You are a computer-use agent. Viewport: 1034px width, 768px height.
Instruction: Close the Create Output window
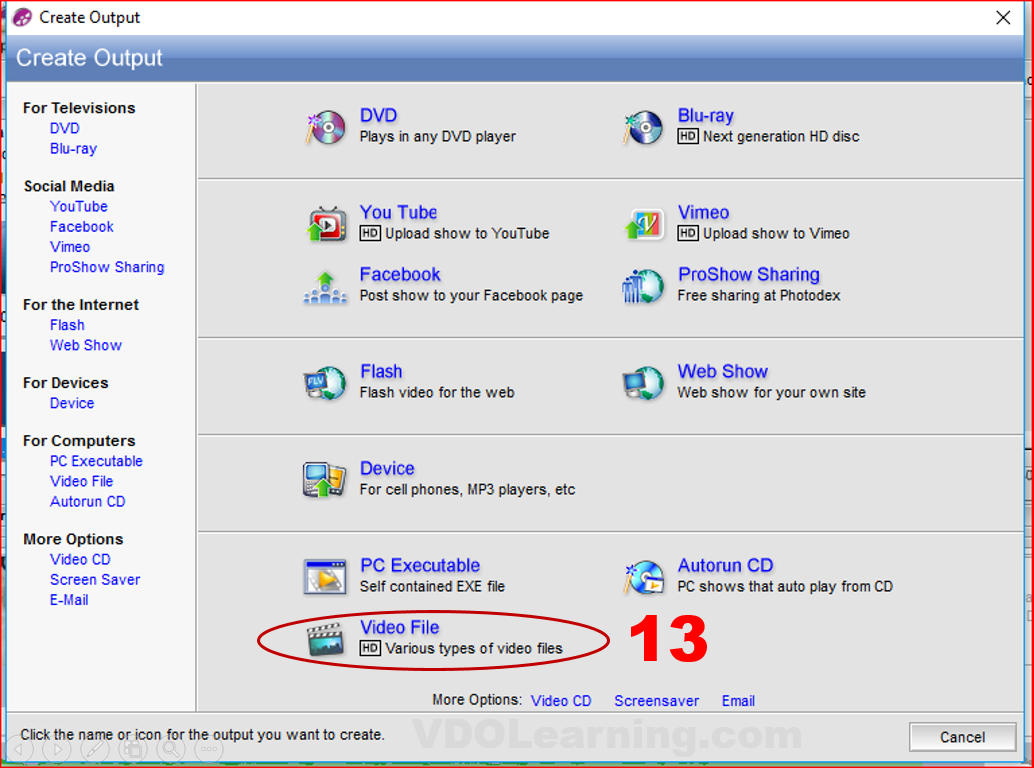pyautogui.click(x=1003, y=18)
